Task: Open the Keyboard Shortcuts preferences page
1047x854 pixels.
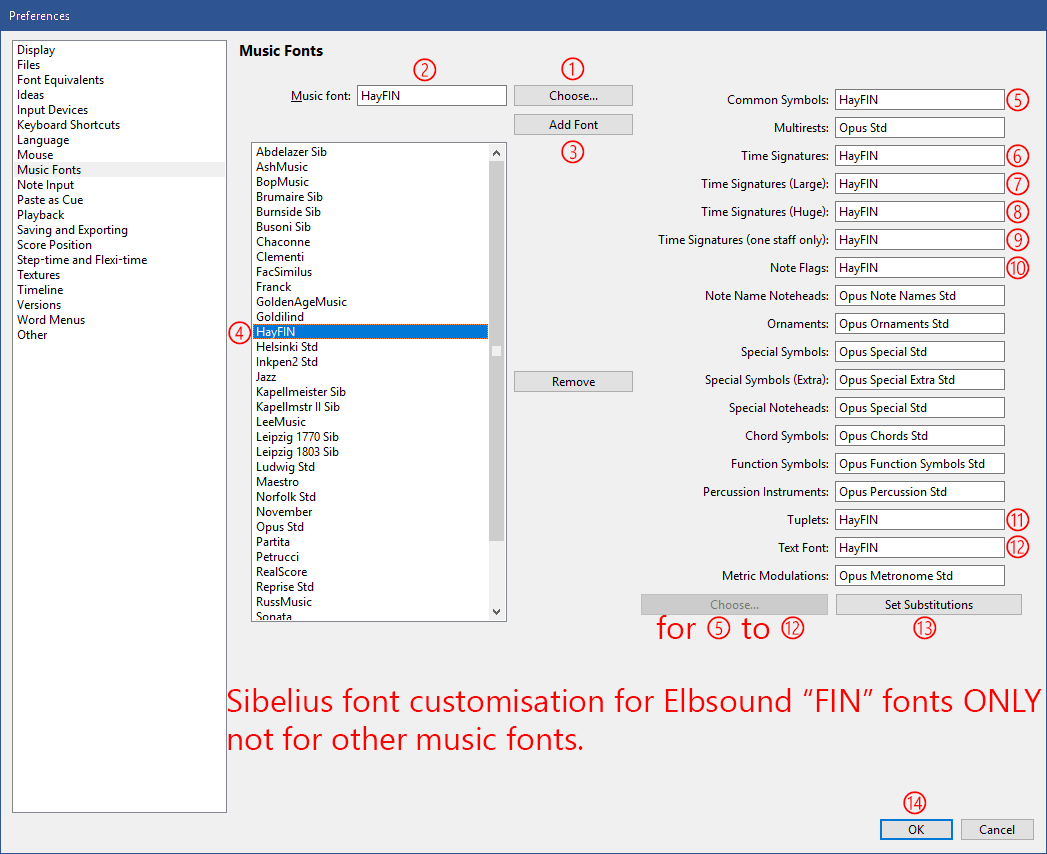Action: [x=68, y=125]
